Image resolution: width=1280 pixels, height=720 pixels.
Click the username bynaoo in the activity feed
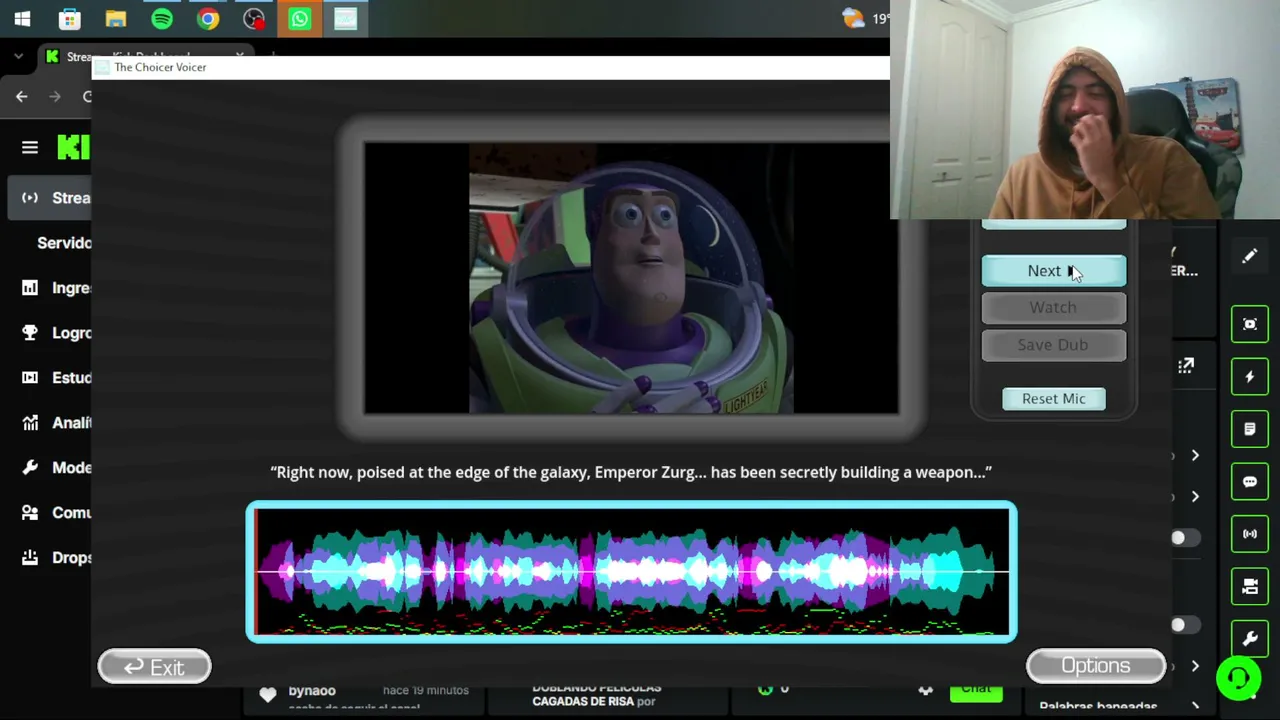[312, 691]
